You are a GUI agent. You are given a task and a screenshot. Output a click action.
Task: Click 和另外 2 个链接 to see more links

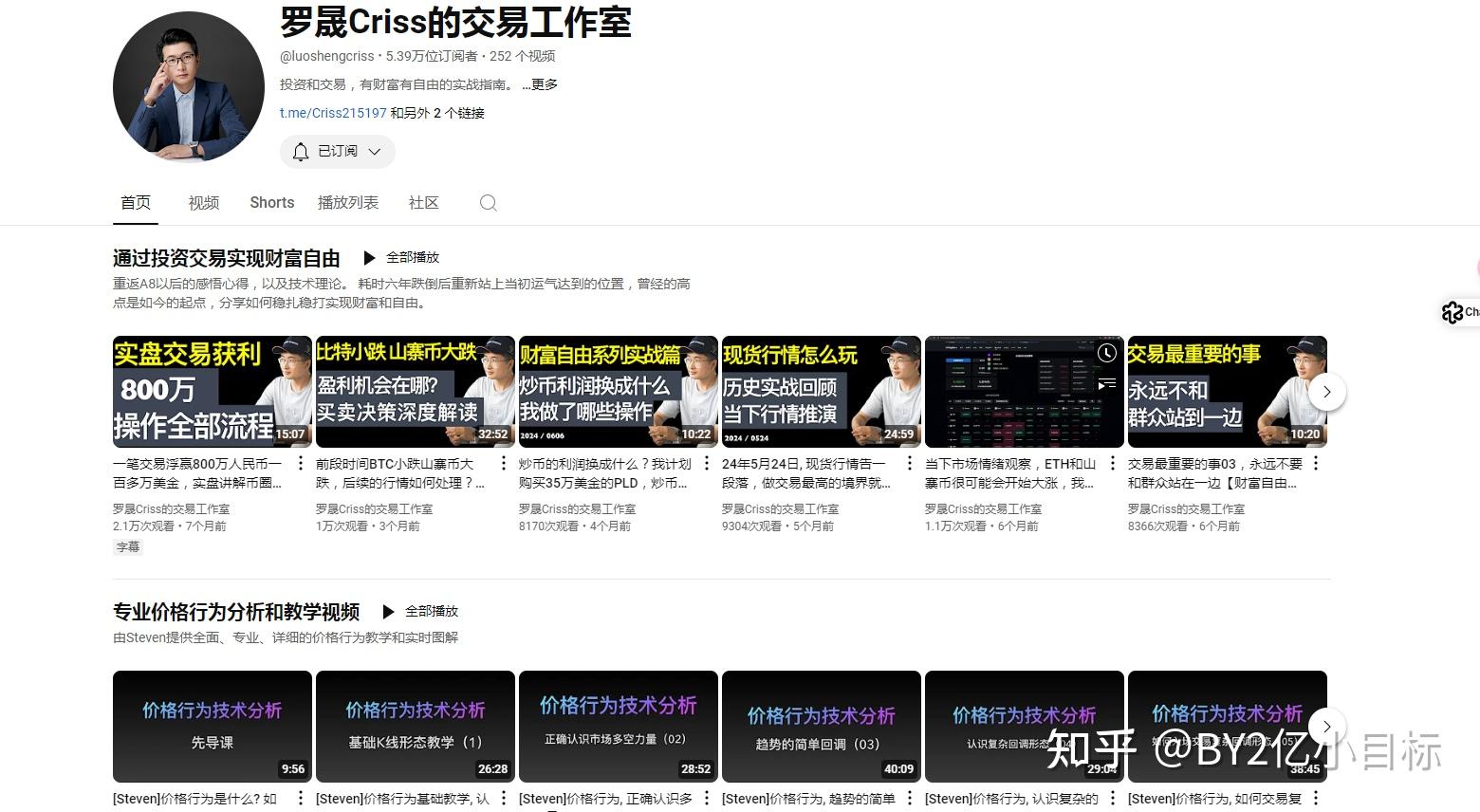coord(436,113)
